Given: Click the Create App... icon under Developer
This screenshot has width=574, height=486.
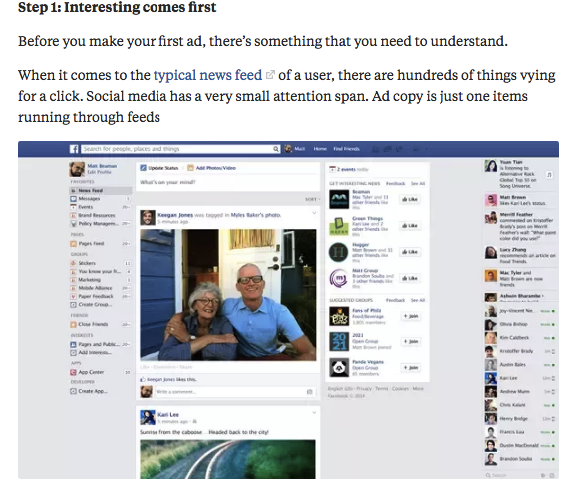Looking at the screenshot, I should pyautogui.click(x=74, y=391).
